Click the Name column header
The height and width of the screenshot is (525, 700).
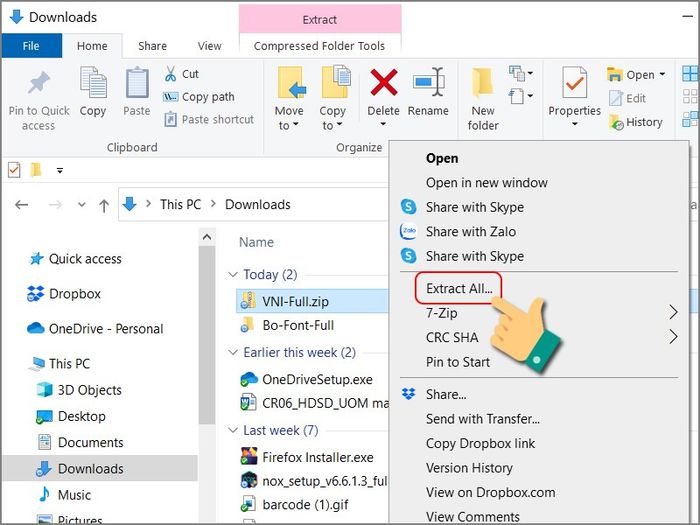[256, 242]
